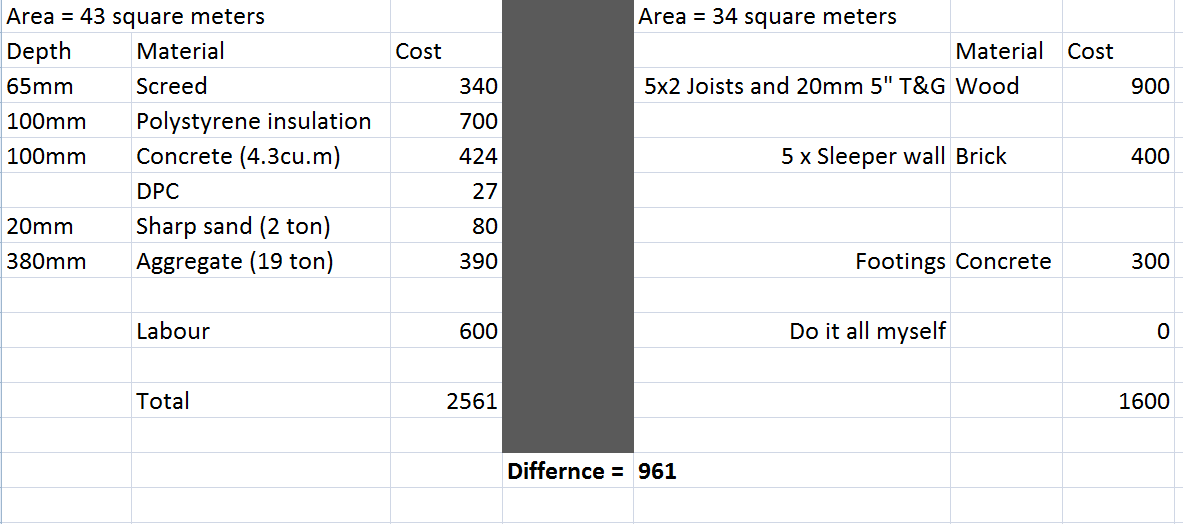
Task: Select the "Differnce =" label cell
Action: coord(566,471)
